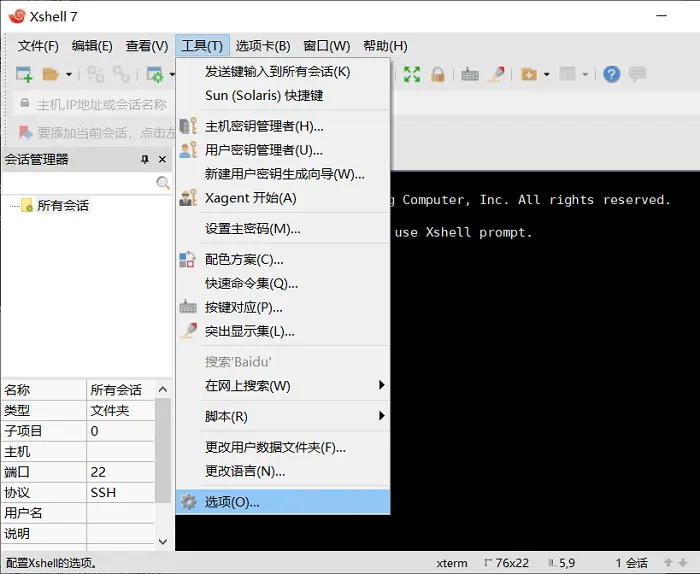
Task: Open 选项(O) settings entry
Action: (x=283, y=502)
